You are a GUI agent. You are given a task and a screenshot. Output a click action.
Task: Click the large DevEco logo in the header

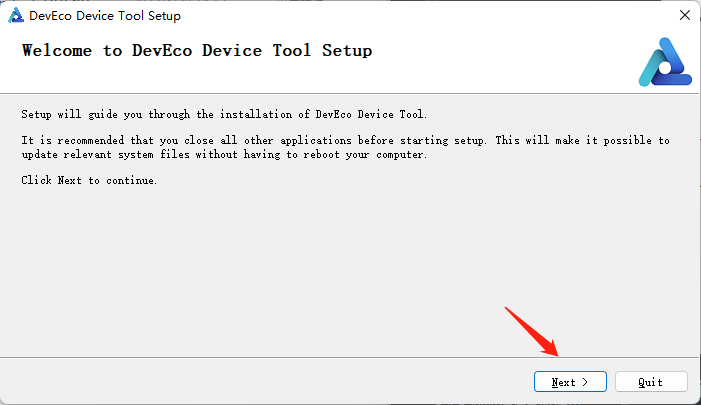point(664,62)
